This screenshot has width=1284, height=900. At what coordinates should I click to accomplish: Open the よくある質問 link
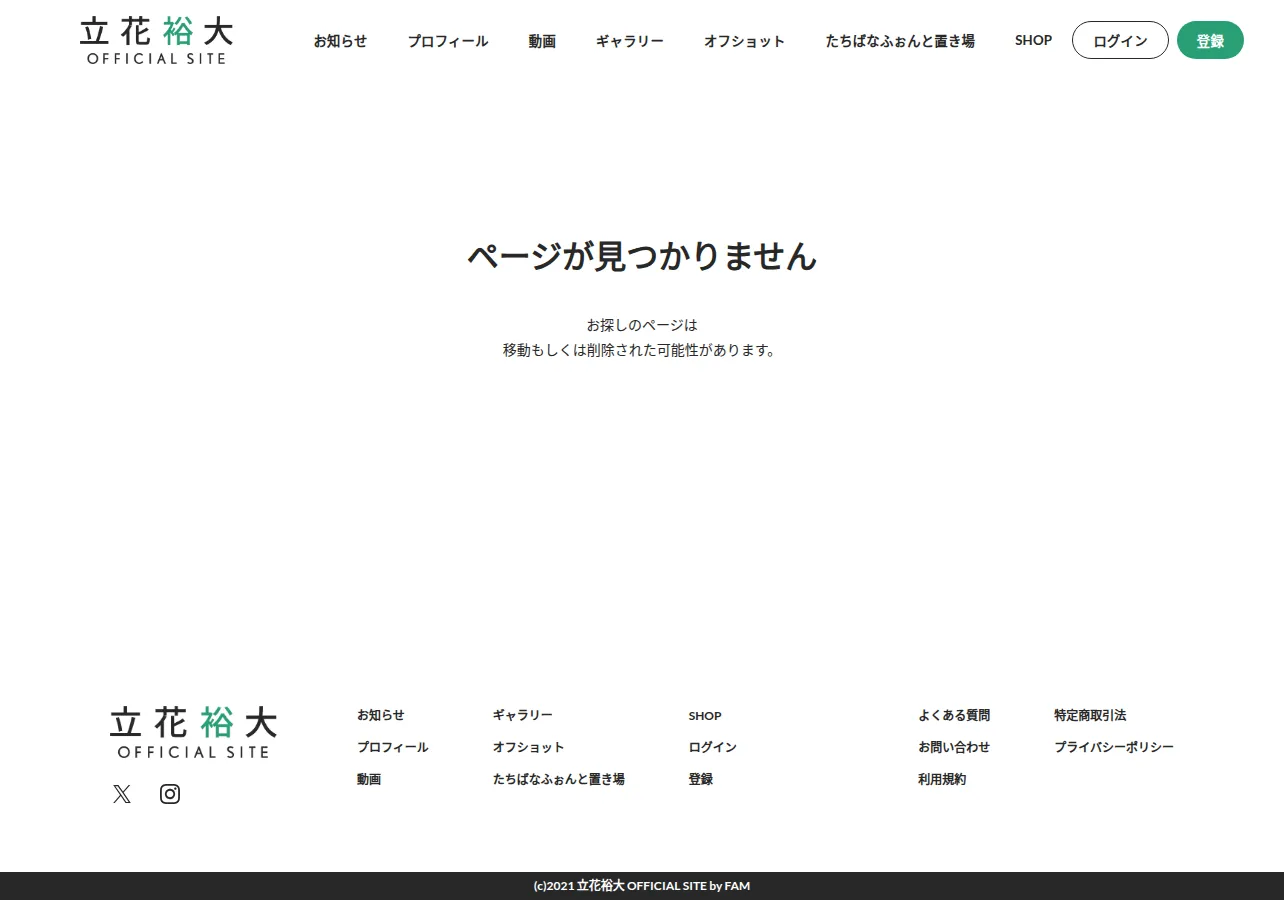[954, 715]
